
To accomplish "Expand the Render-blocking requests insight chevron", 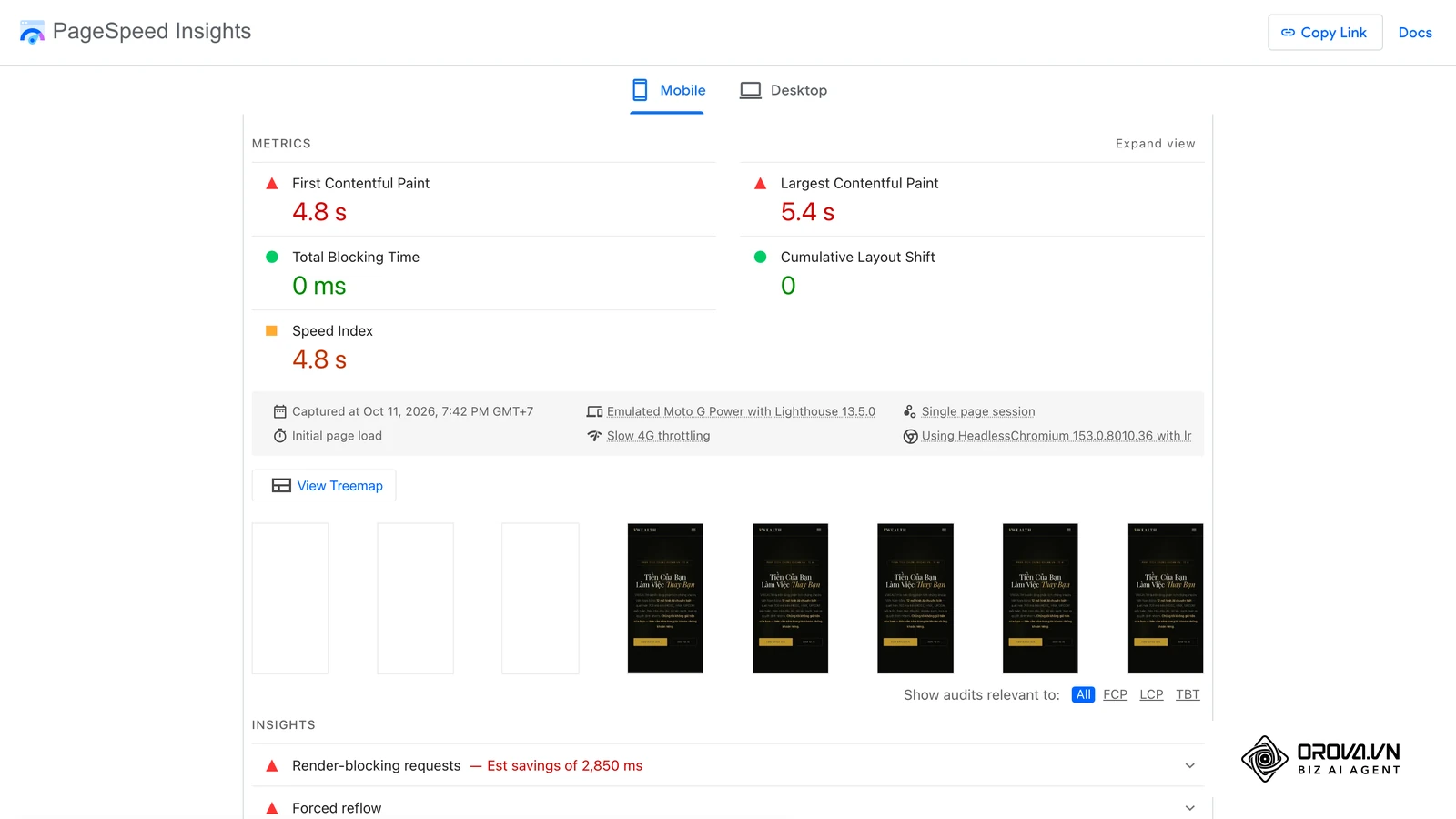I will (1189, 766).
